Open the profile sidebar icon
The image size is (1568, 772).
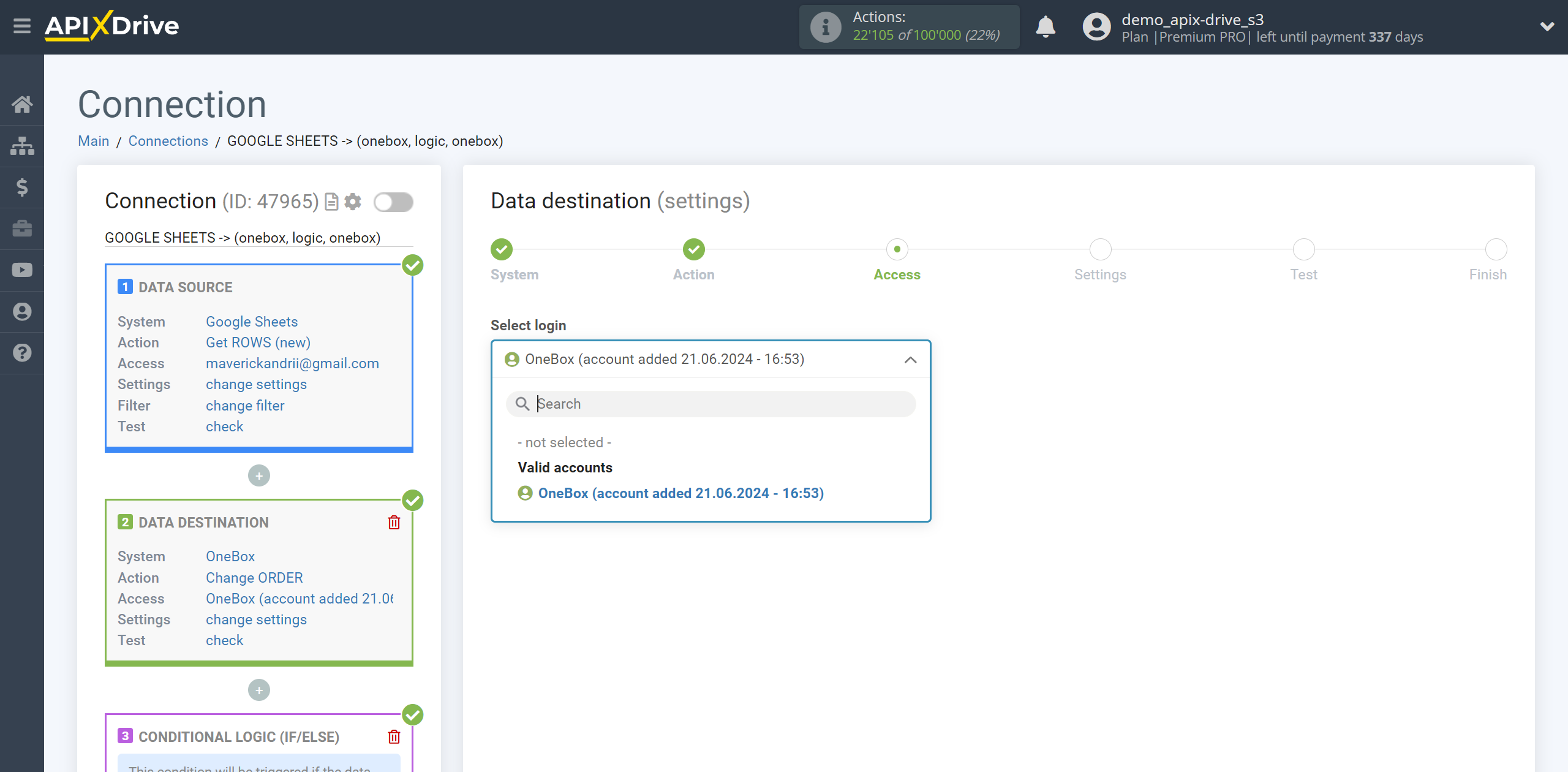click(x=22, y=312)
